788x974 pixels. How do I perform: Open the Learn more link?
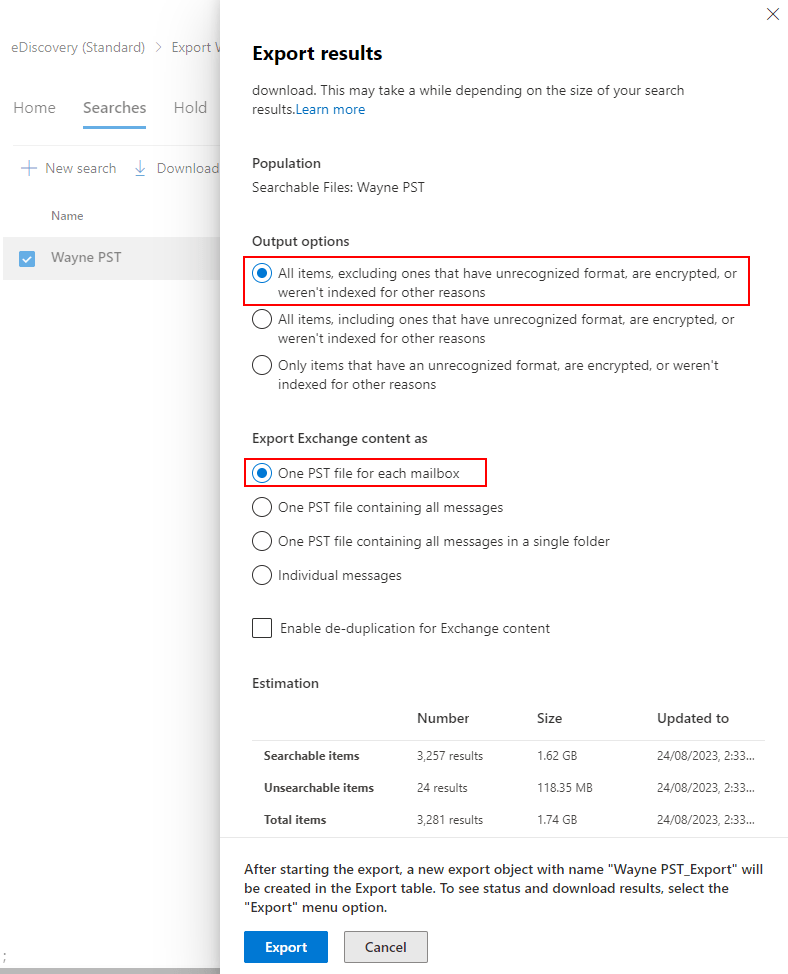[x=330, y=109]
